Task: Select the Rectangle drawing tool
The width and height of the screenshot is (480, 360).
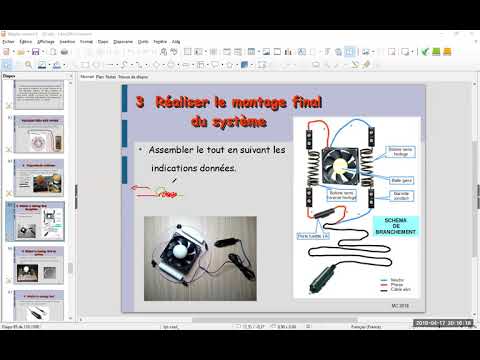Action: tap(85, 65)
